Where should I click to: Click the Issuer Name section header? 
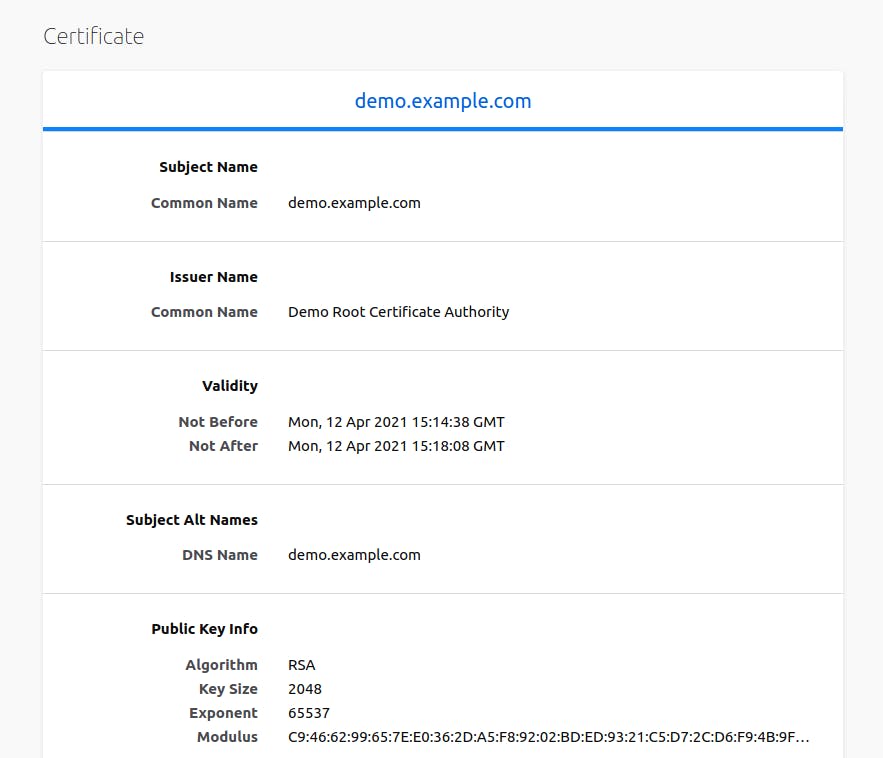click(213, 277)
